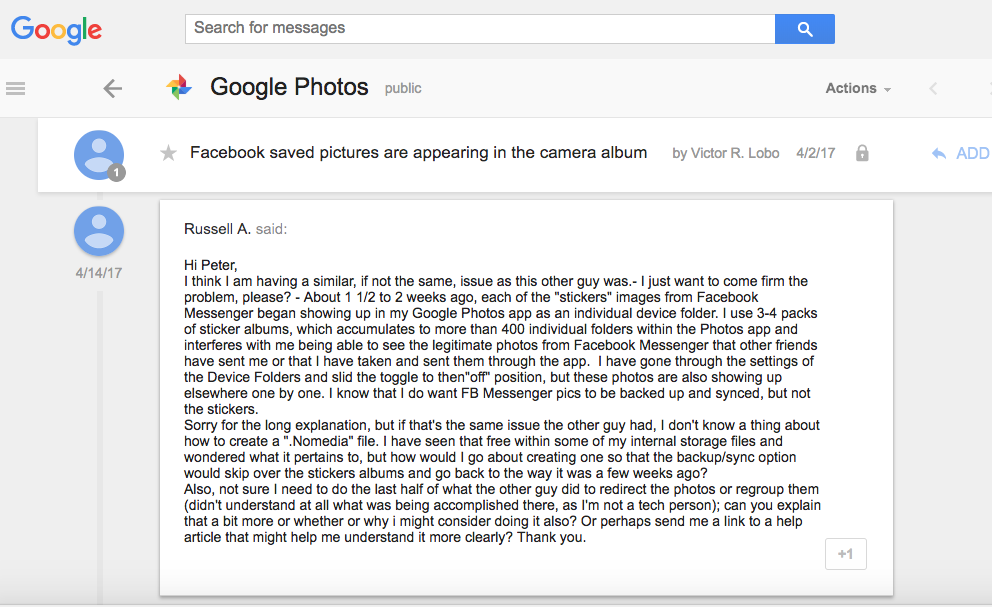
Task: Click the Google logo
Action: [56, 29]
